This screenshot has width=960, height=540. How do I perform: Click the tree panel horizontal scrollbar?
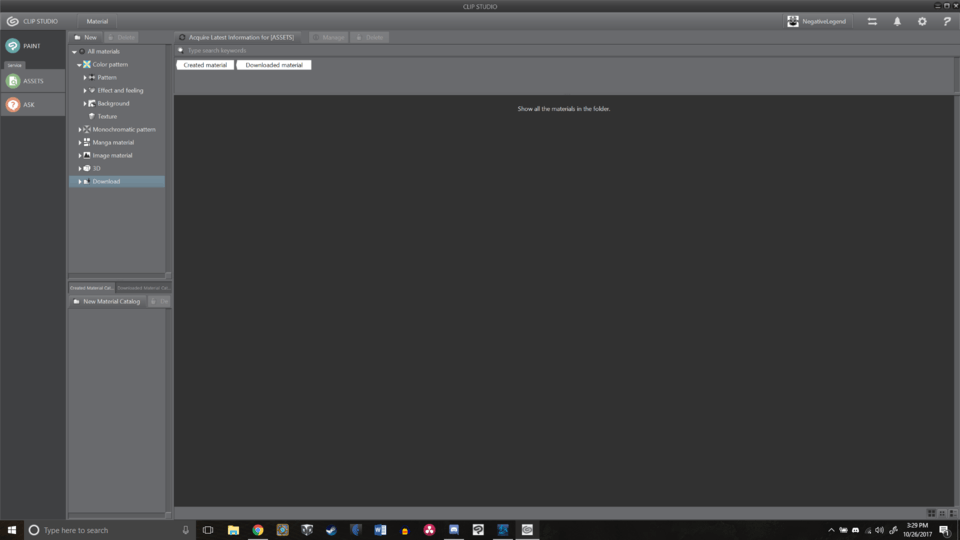point(116,276)
